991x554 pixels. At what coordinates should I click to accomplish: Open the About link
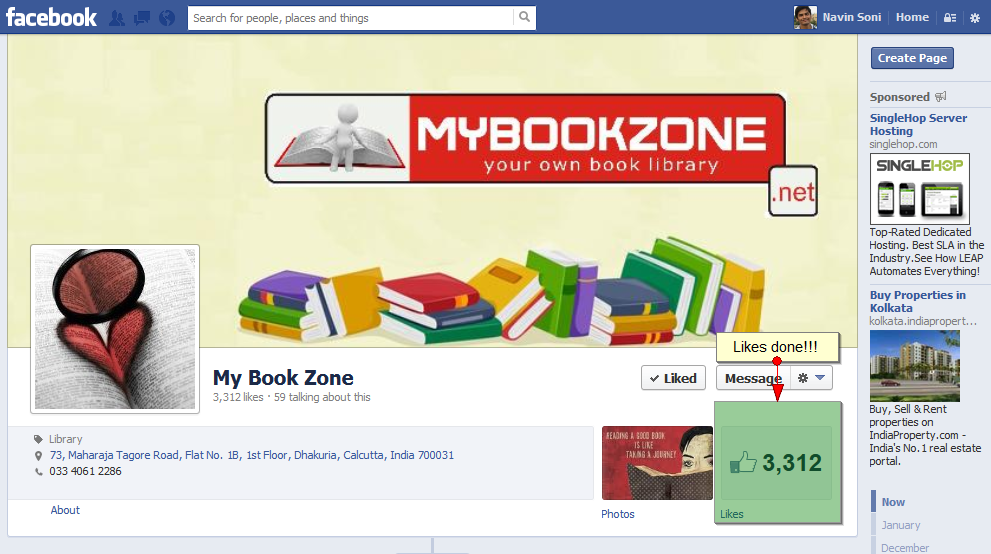pyautogui.click(x=65, y=510)
